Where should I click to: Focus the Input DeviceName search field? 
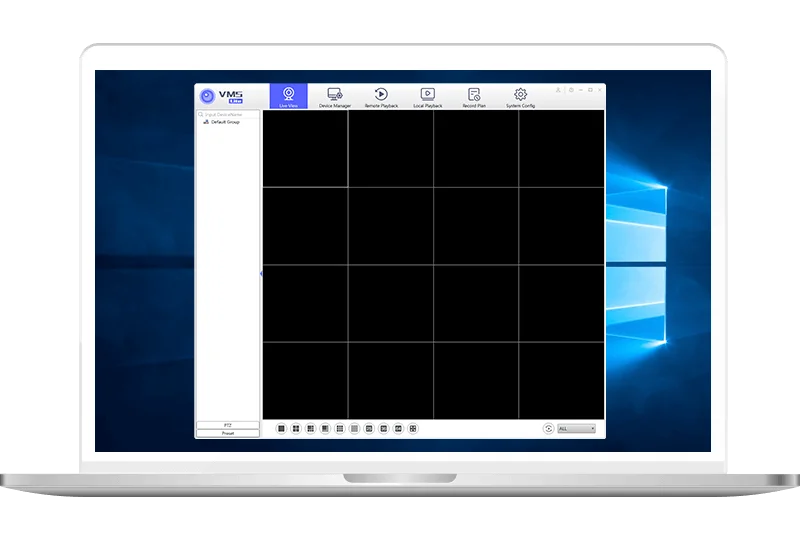coord(228,114)
